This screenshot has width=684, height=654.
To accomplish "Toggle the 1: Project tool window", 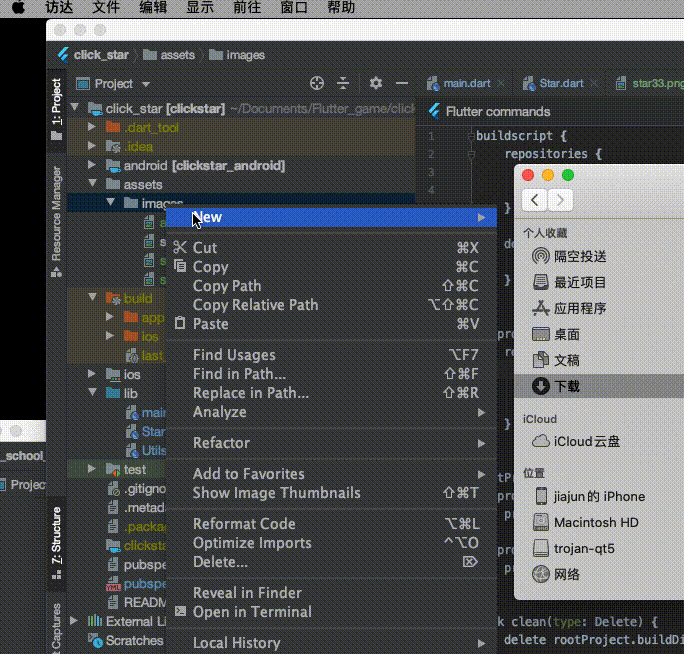I will point(57,109).
